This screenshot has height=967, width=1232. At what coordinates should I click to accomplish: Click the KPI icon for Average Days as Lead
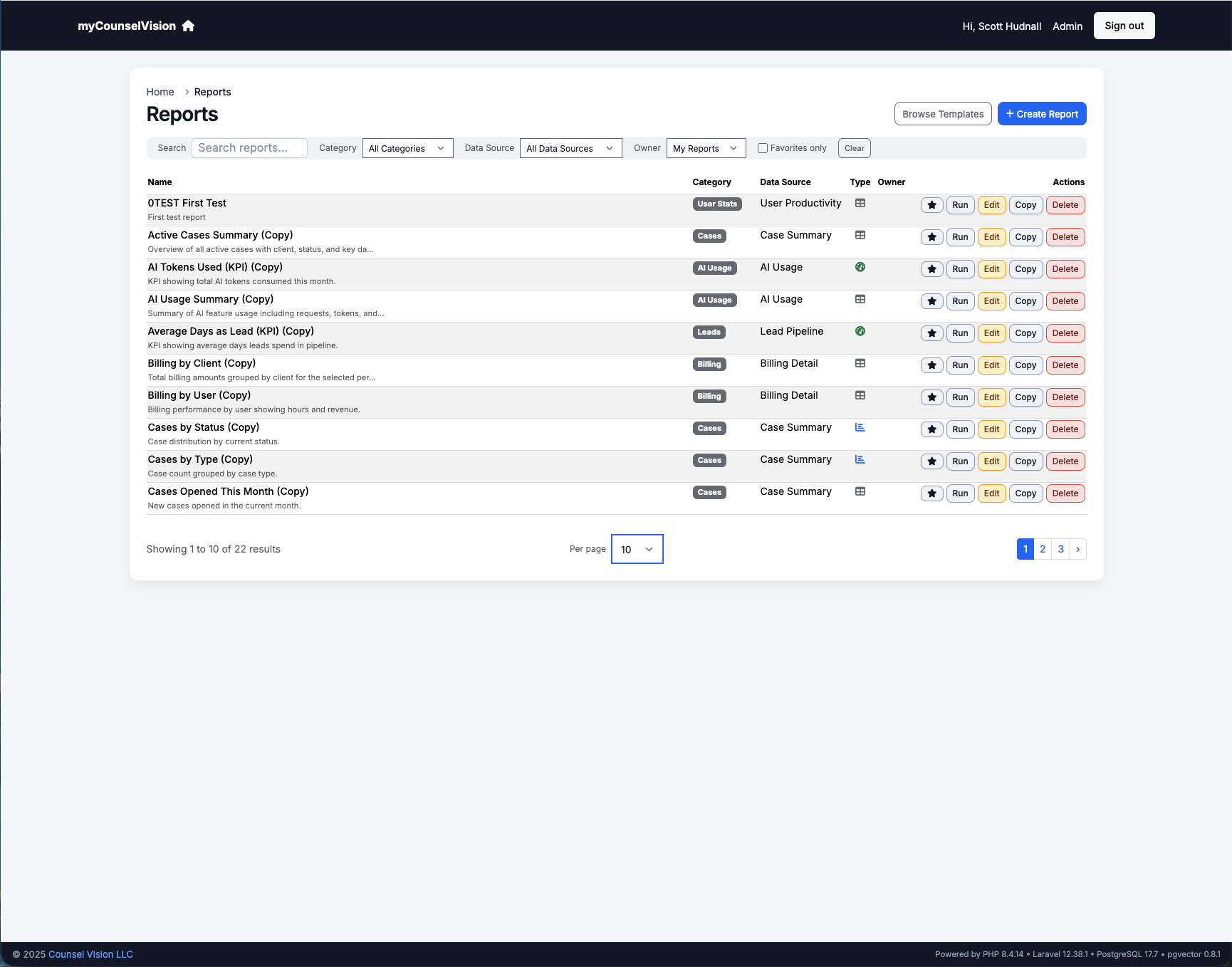point(860,330)
